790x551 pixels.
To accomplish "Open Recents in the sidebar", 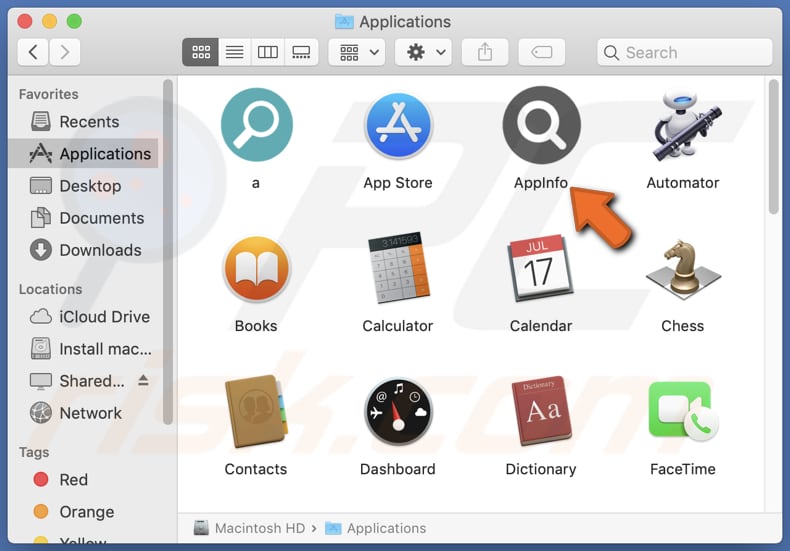I will [x=83, y=122].
